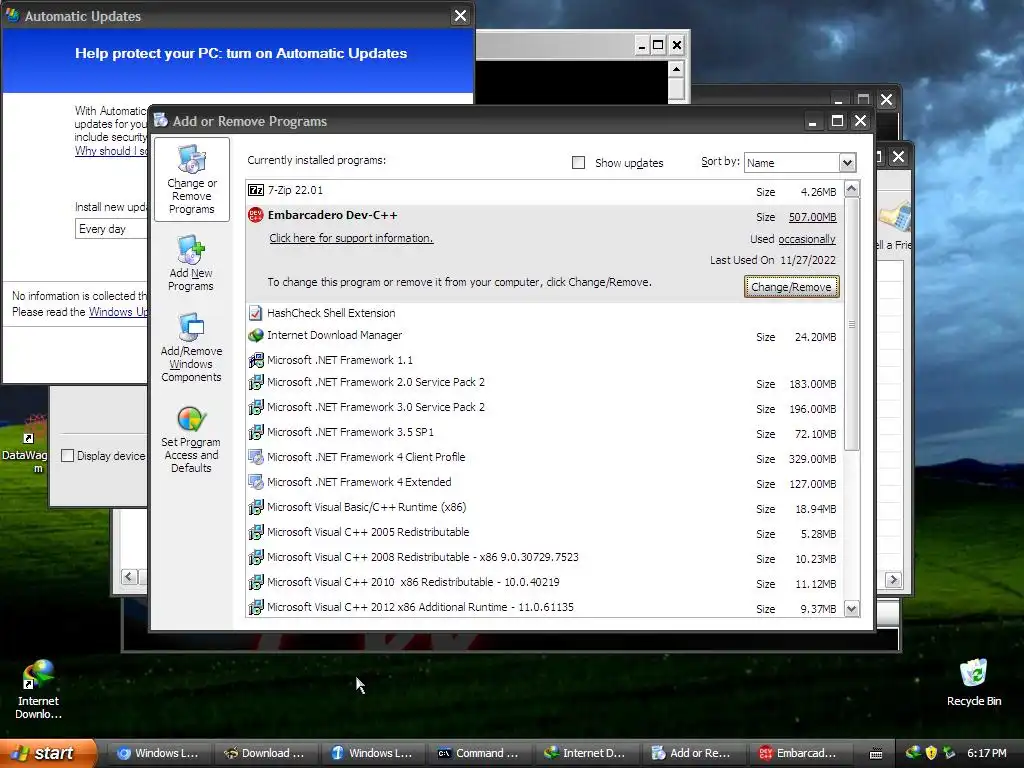Click the .NET Framework 4 Extended icon
This screenshot has width=1024, height=768.
256,482
